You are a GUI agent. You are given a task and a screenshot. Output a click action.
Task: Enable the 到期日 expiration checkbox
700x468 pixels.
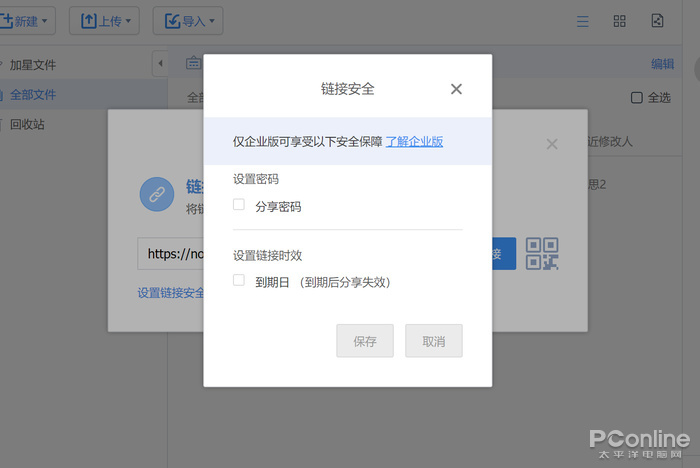[x=239, y=281]
